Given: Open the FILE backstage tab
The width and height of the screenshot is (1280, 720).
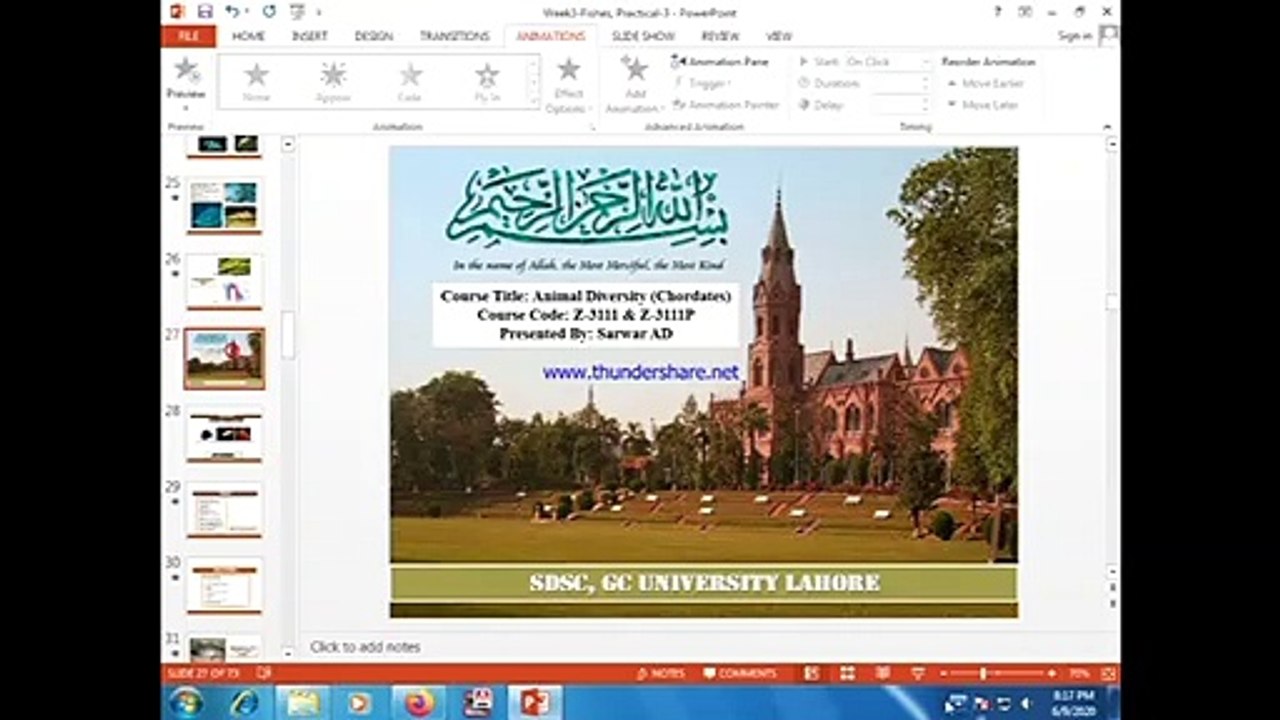Looking at the screenshot, I should click(188, 36).
